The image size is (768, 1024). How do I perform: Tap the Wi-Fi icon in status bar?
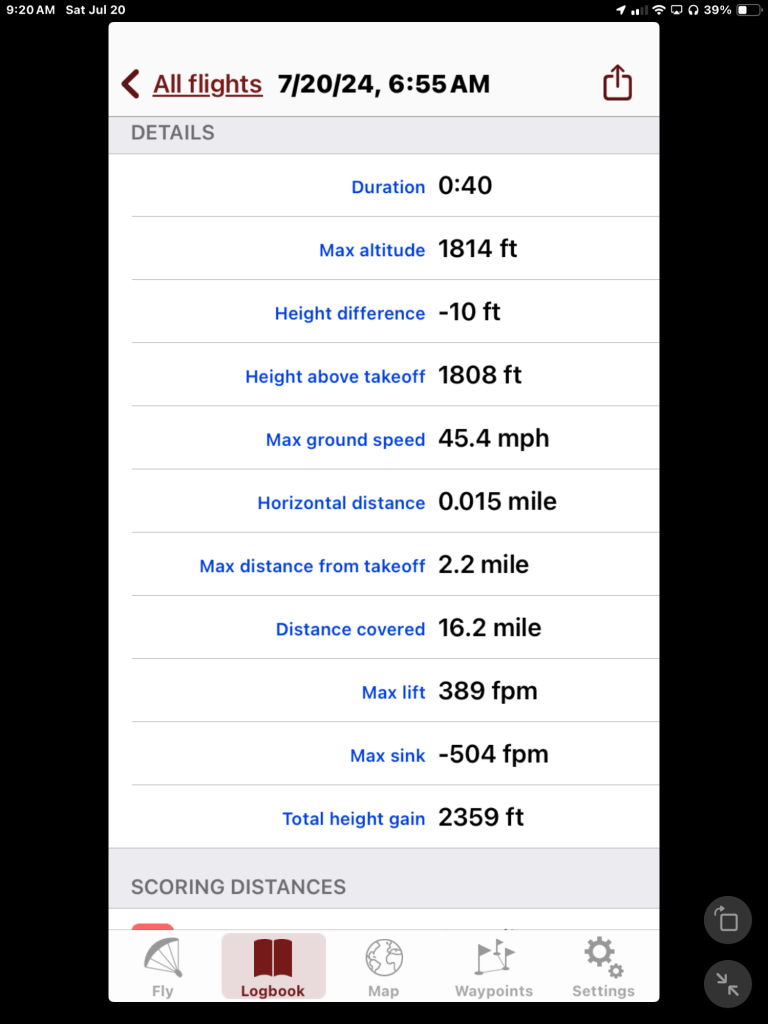658,10
